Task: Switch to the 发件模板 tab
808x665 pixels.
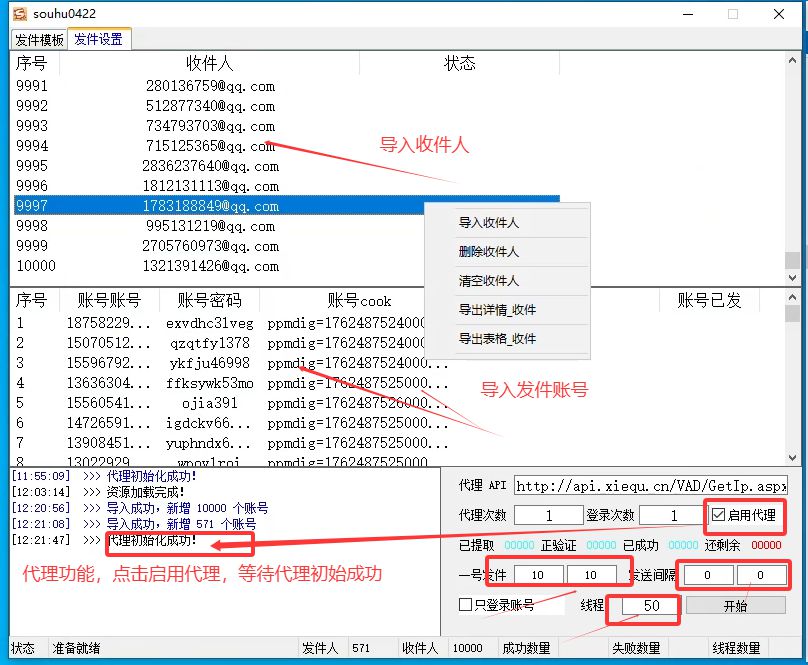Action: coord(39,40)
